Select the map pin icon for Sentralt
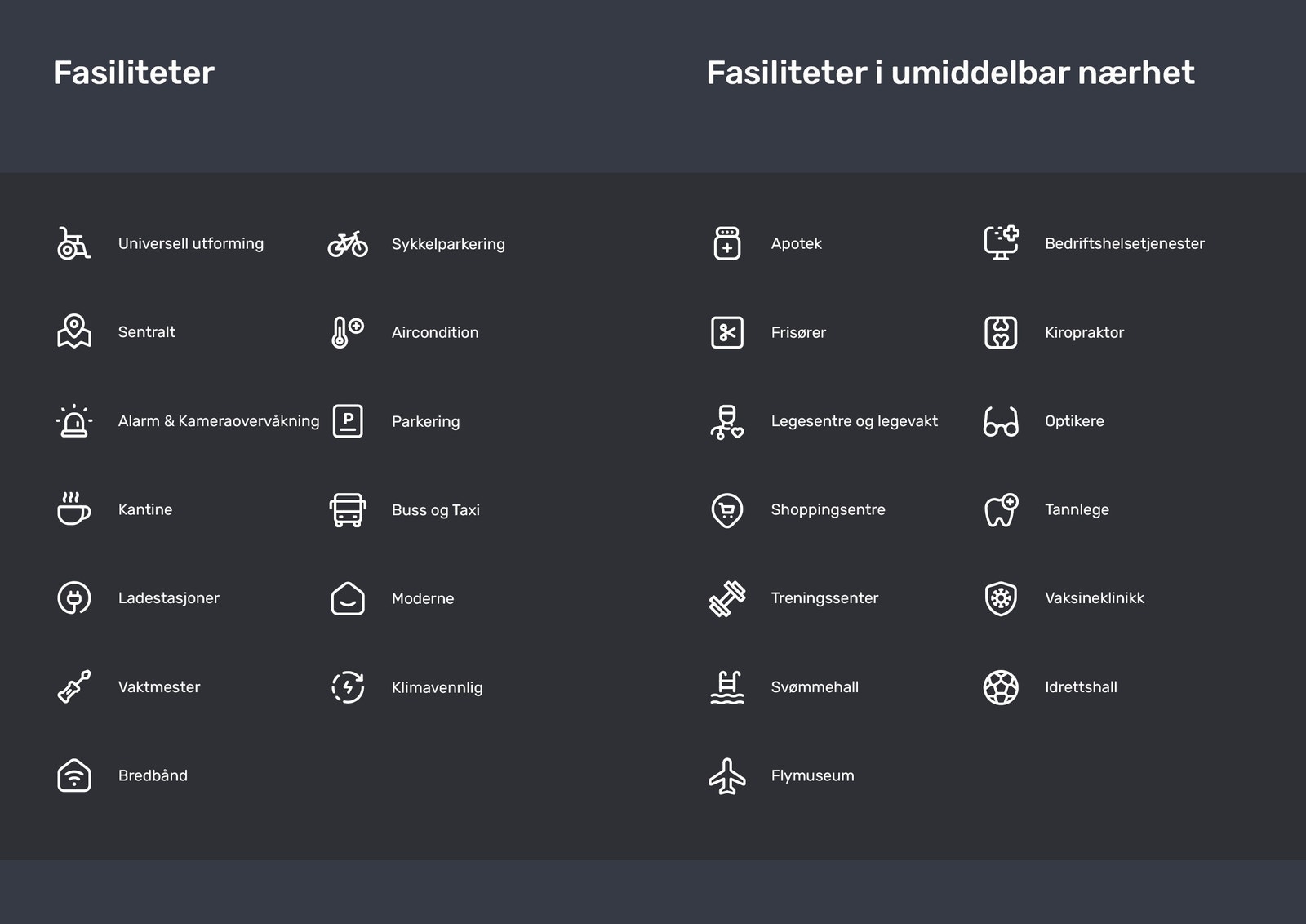 click(72, 332)
